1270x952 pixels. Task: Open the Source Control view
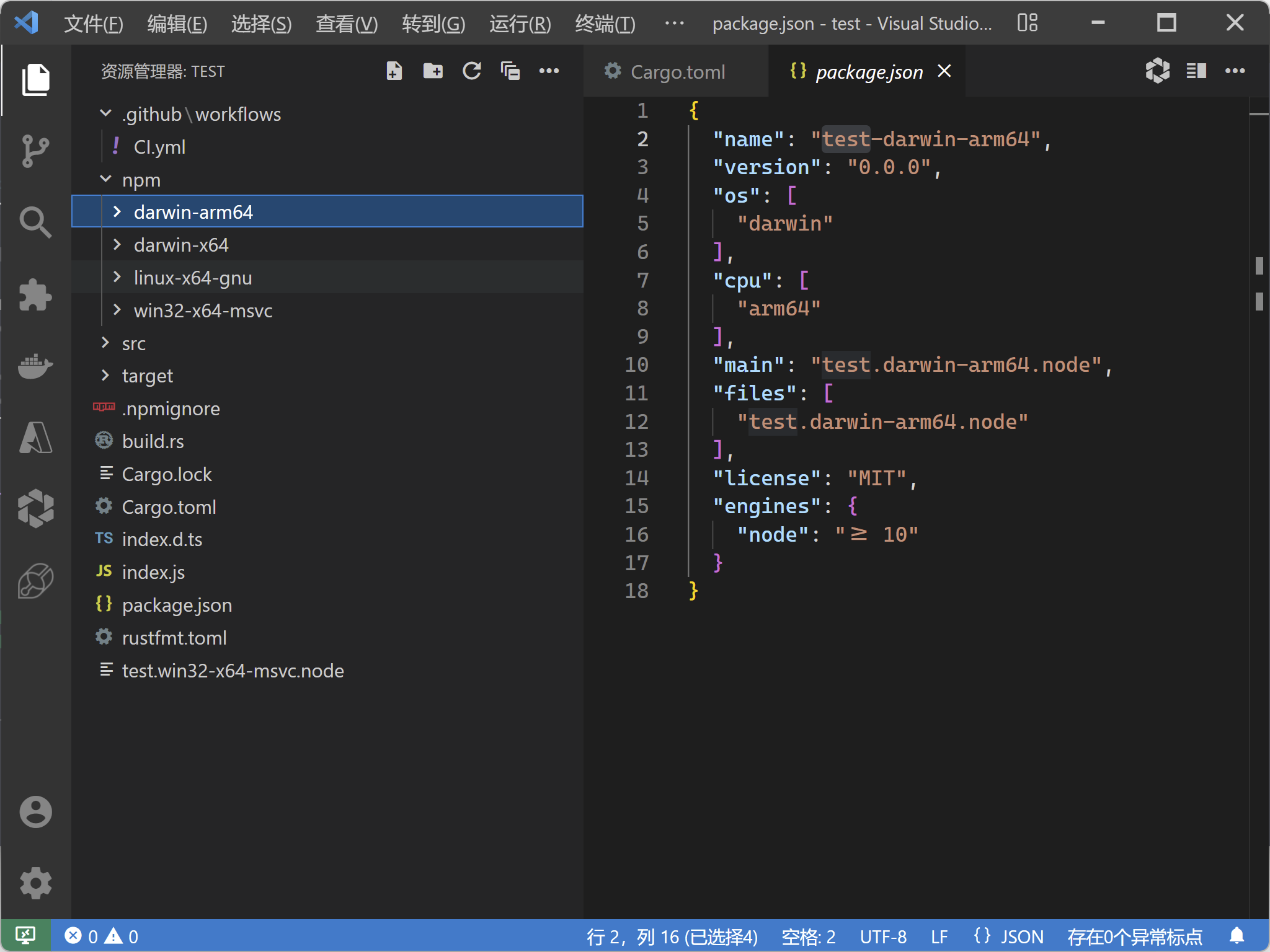(35, 151)
